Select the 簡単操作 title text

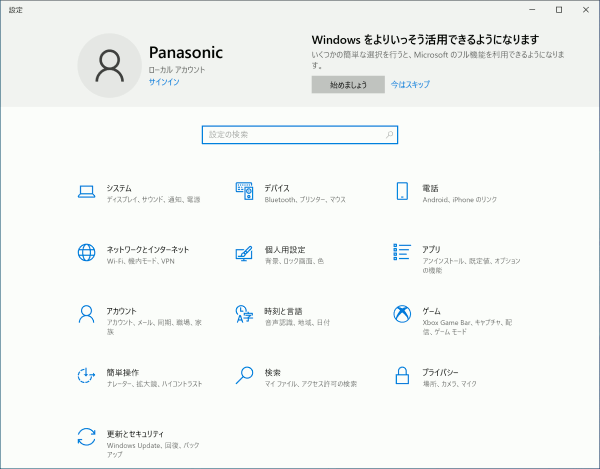[x=123, y=373]
